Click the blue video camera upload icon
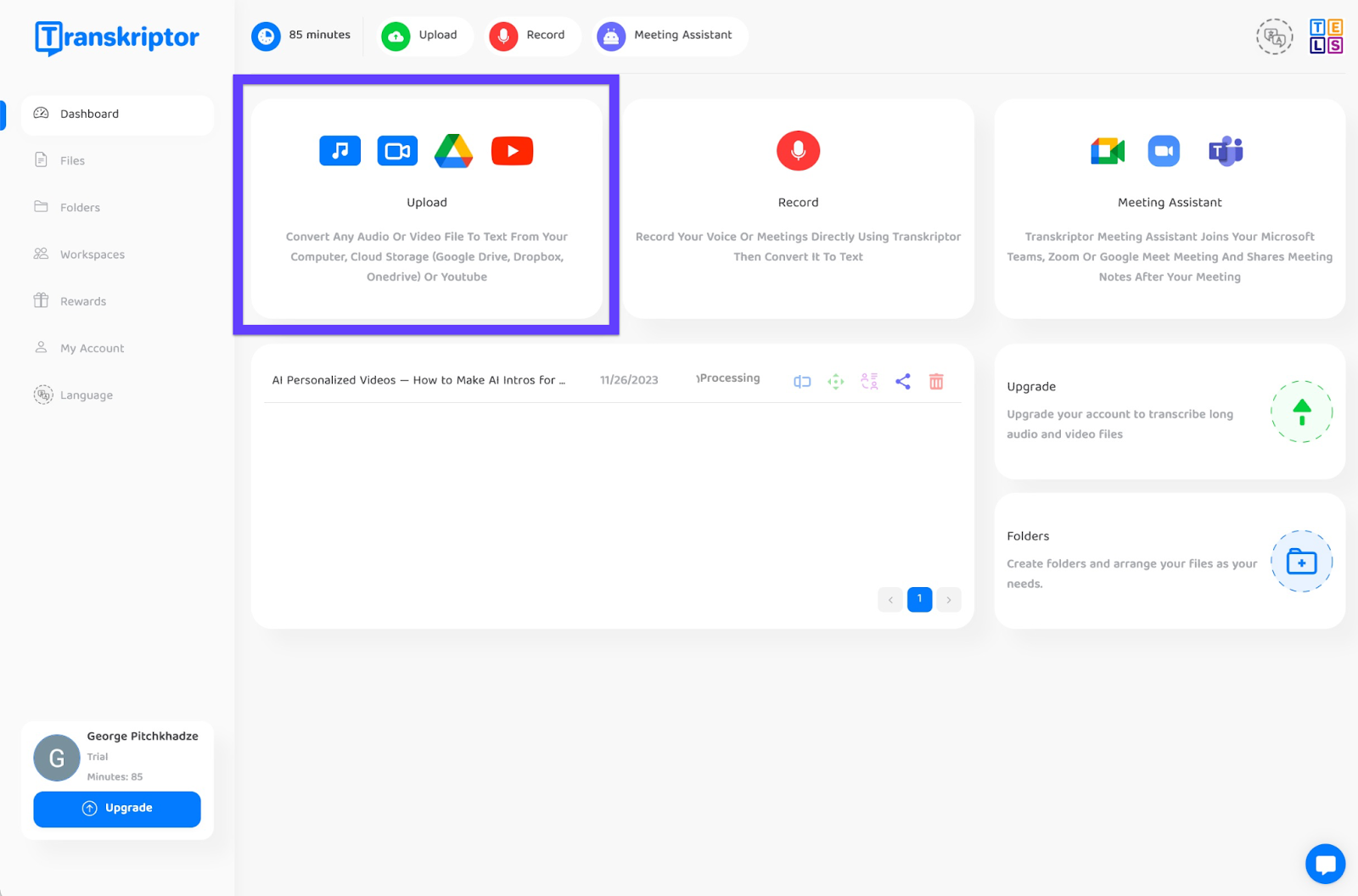The height and width of the screenshot is (896, 1358). [397, 150]
